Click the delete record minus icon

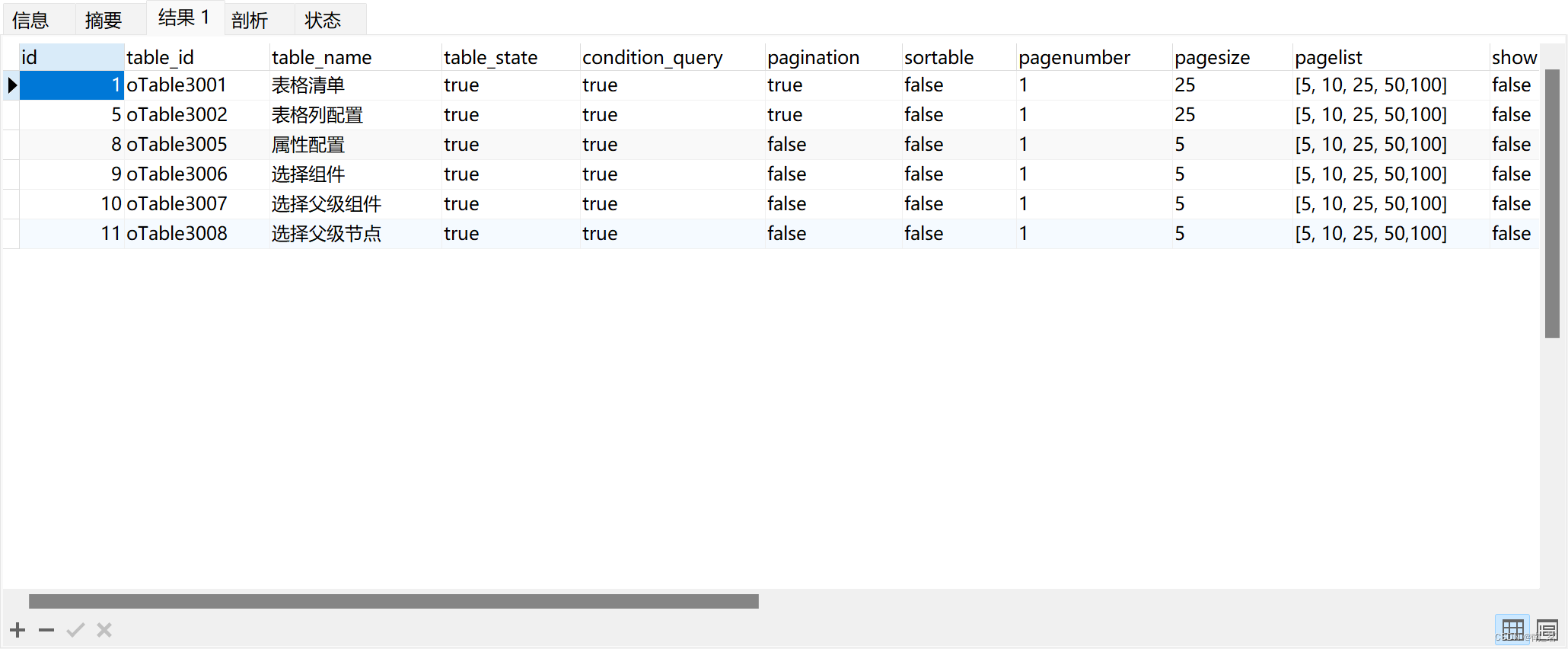click(46, 630)
